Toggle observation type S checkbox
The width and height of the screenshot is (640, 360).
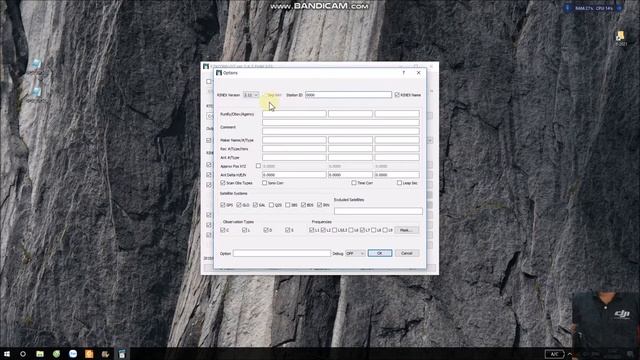pos(288,230)
